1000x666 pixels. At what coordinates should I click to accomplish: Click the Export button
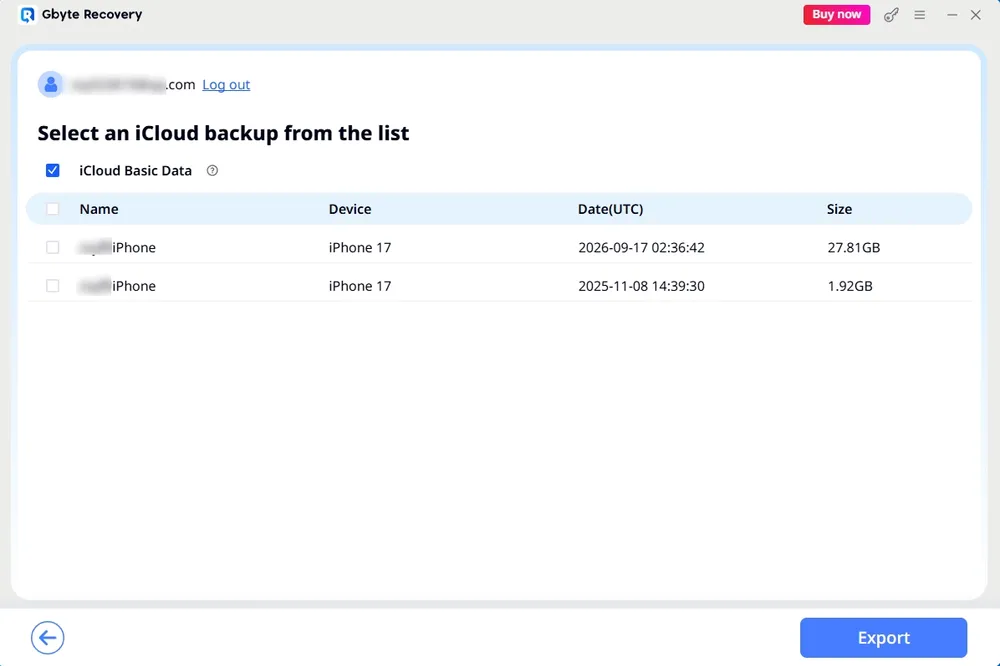tap(883, 637)
